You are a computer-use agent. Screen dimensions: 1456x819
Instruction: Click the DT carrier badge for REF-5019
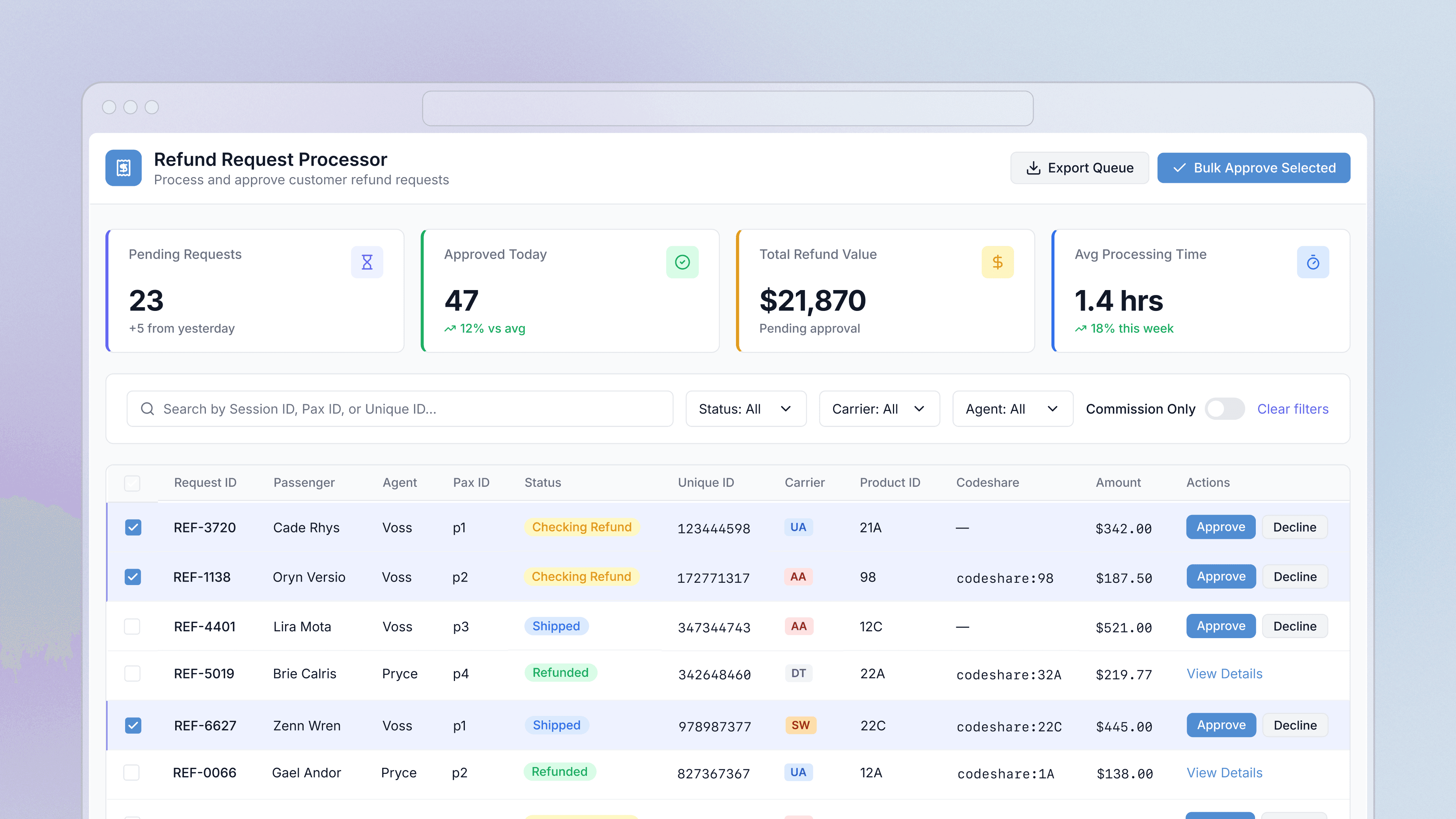[x=799, y=673]
